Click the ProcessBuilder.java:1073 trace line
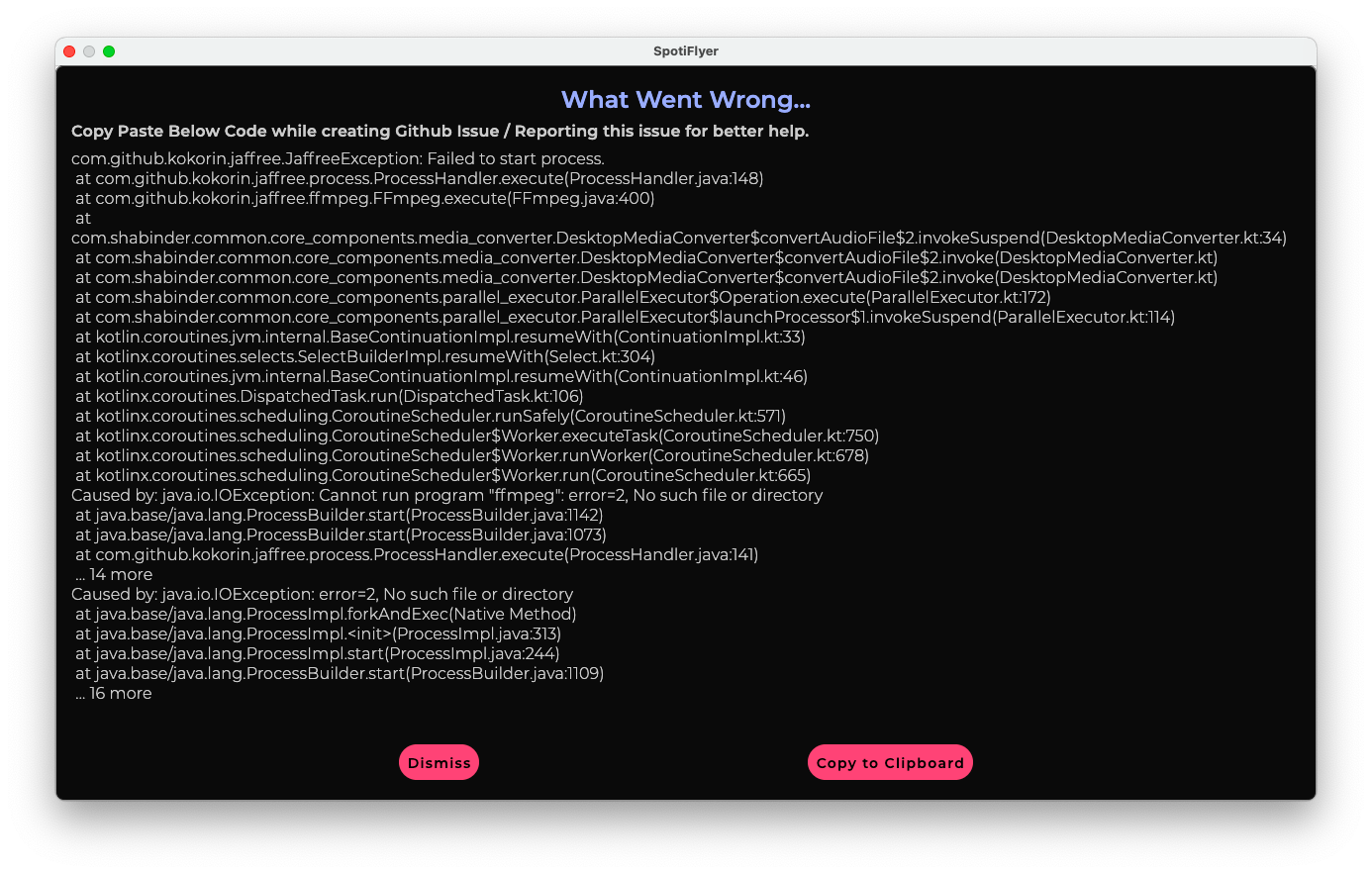This screenshot has width=1372, height=874. pyautogui.click(x=341, y=534)
